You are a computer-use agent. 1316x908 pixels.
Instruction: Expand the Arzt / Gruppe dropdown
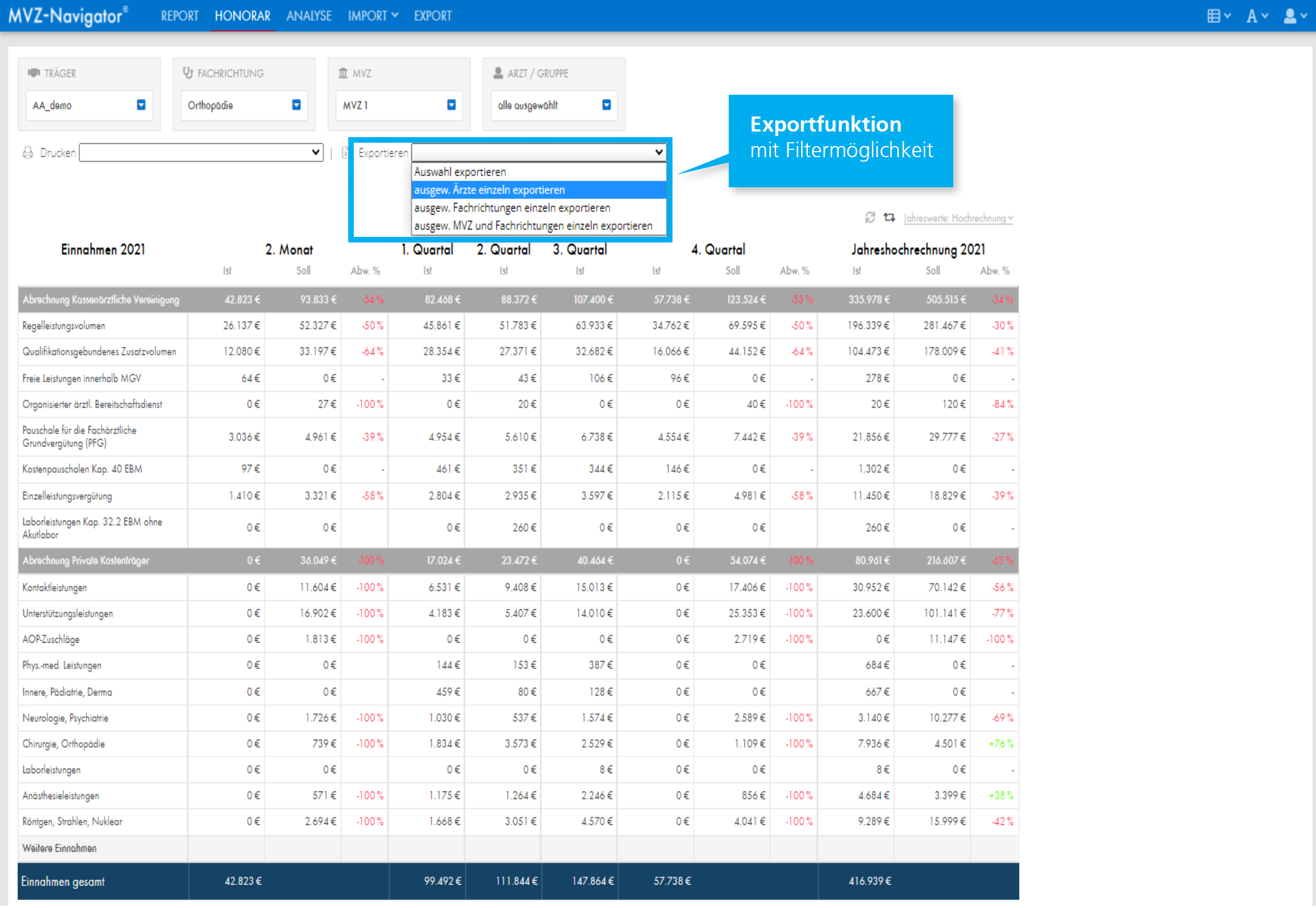[554, 105]
